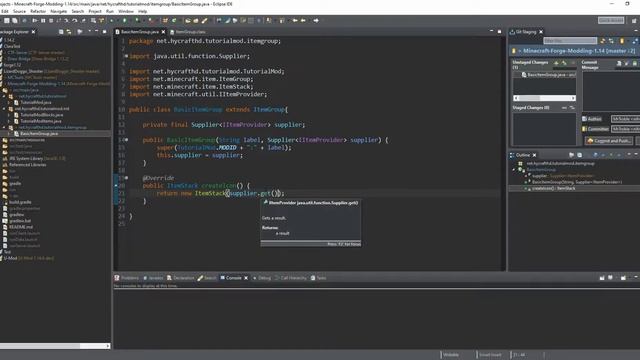Switch to BasicItemGroup.java editor tab
Viewport: 640px width, 360px height.
pyautogui.click(x=140, y=32)
